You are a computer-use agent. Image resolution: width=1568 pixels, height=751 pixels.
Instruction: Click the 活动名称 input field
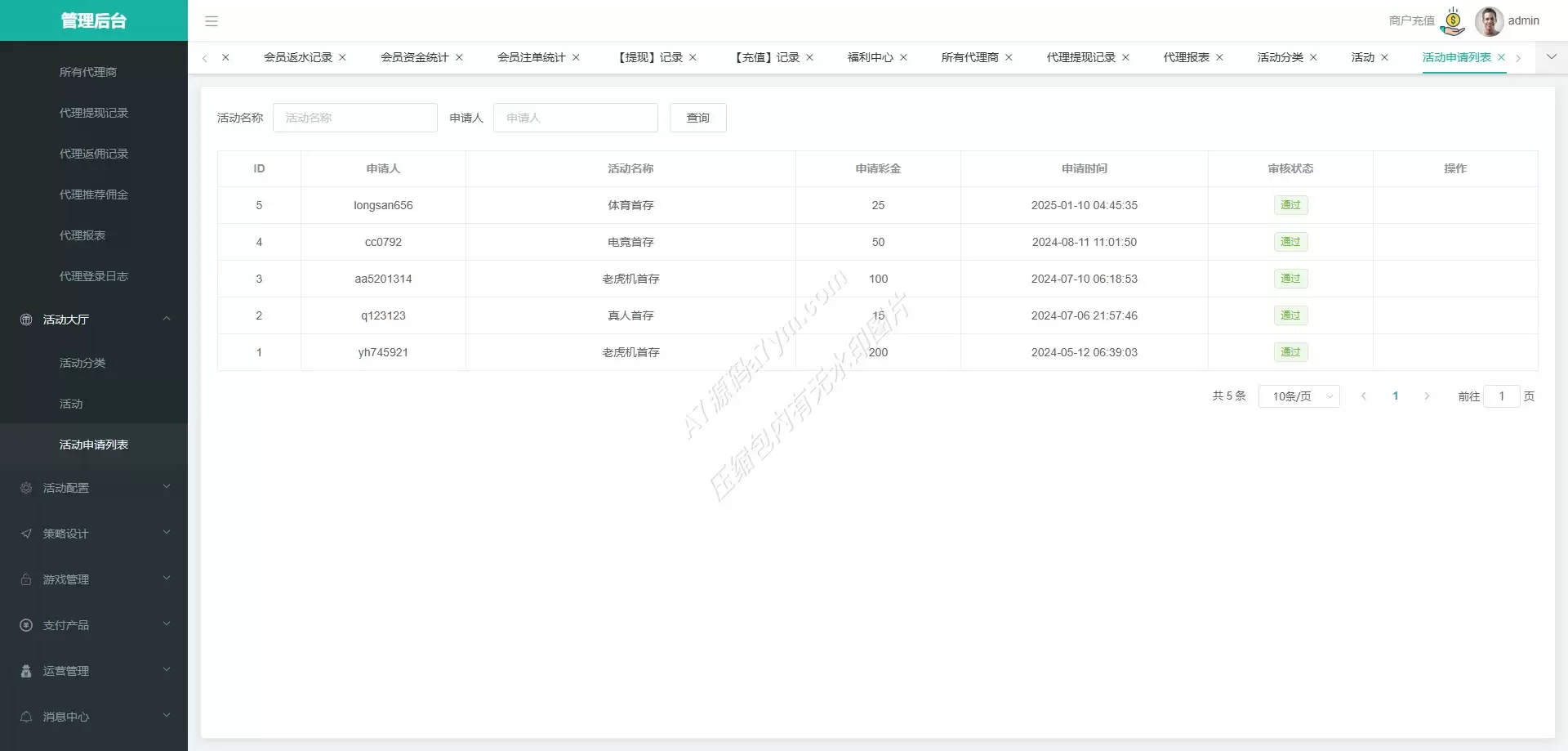[x=354, y=118]
